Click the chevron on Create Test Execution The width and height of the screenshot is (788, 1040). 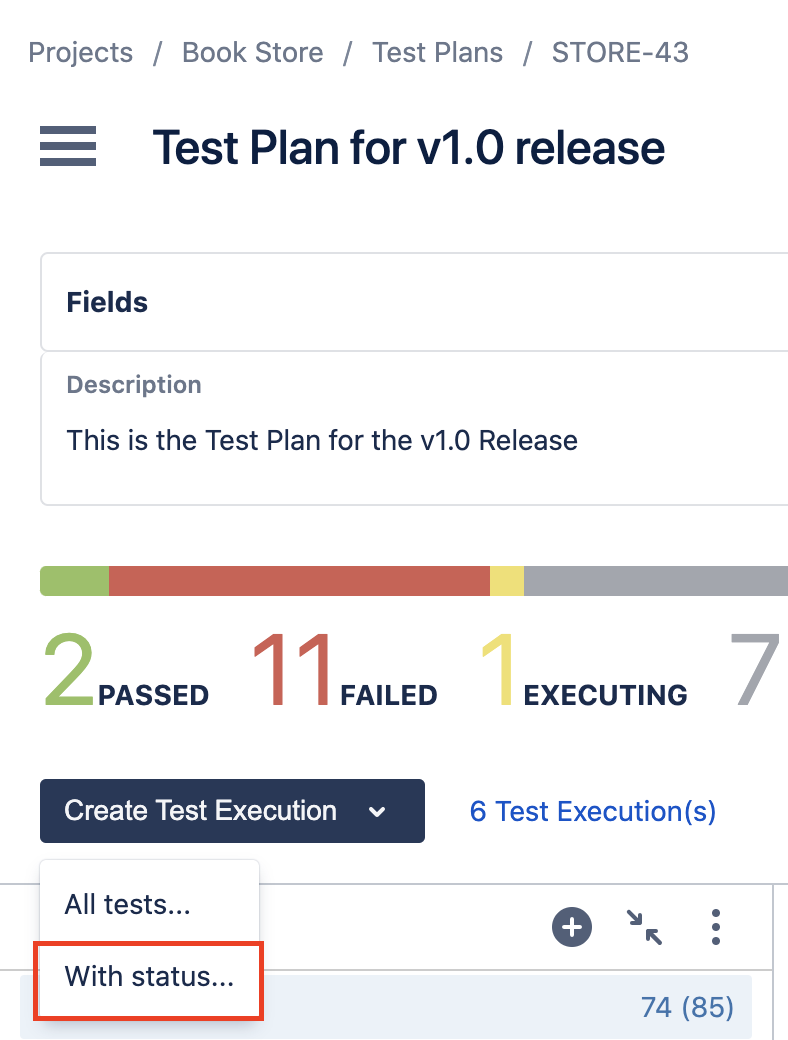point(377,811)
